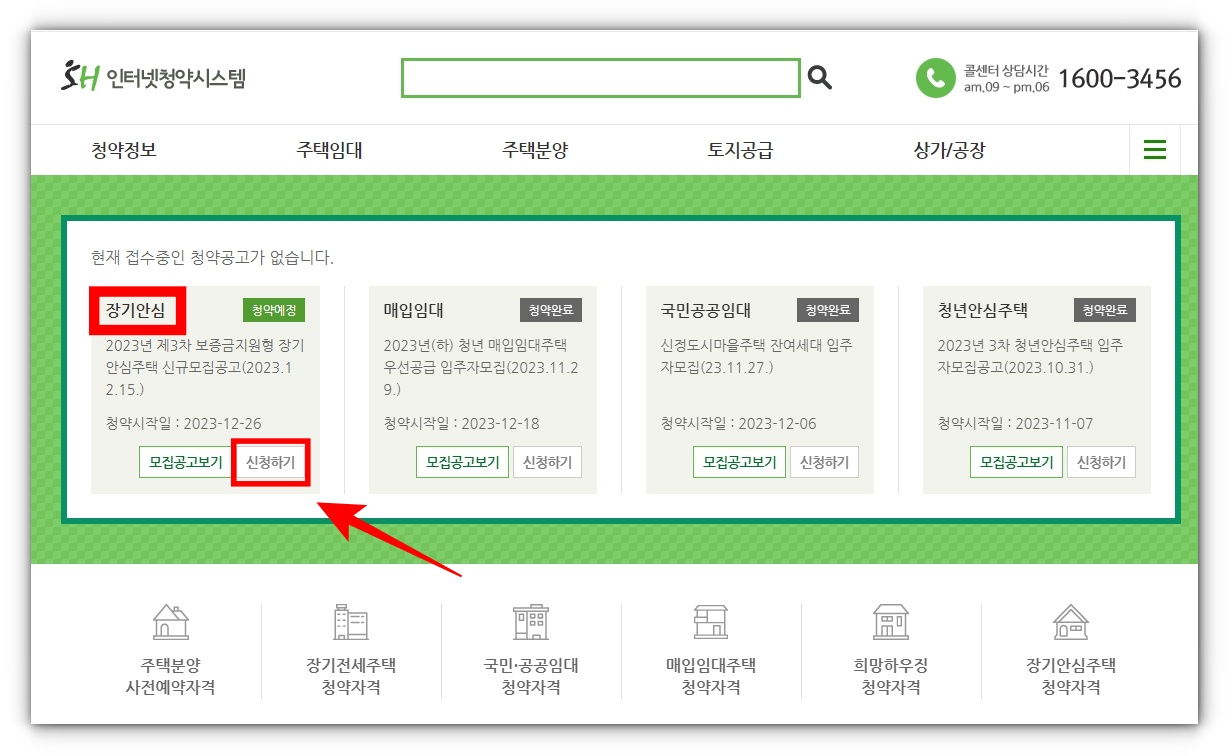
Task: Click 신청하기 on the 청년안심주택 card
Action: click(x=1101, y=462)
